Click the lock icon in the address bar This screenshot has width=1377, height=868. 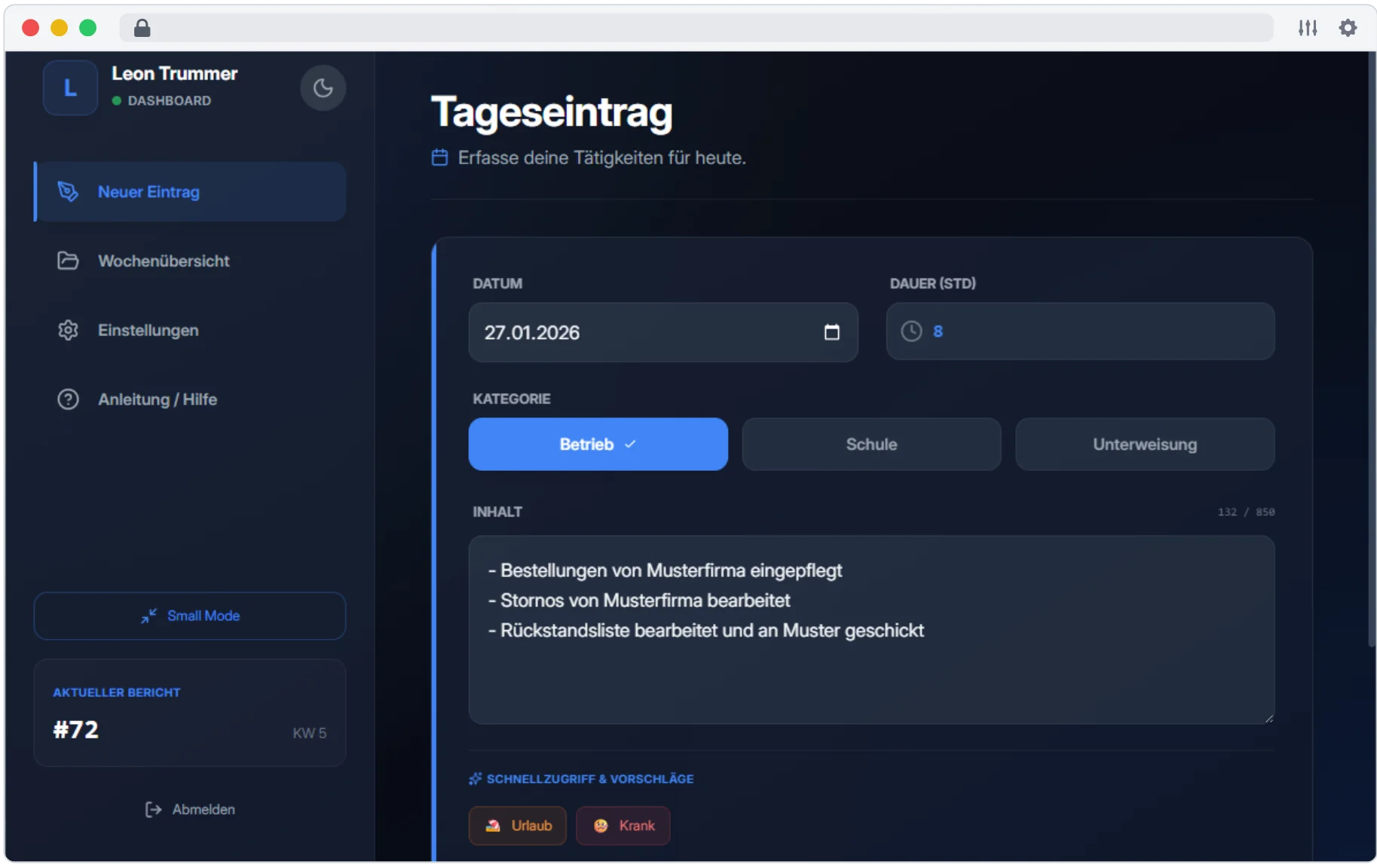pyautogui.click(x=142, y=28)
